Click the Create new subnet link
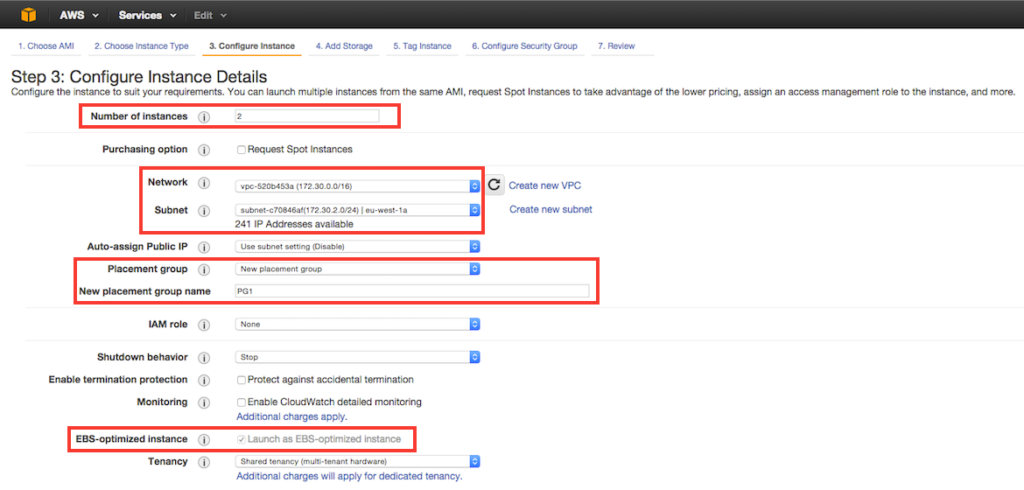 550,210
